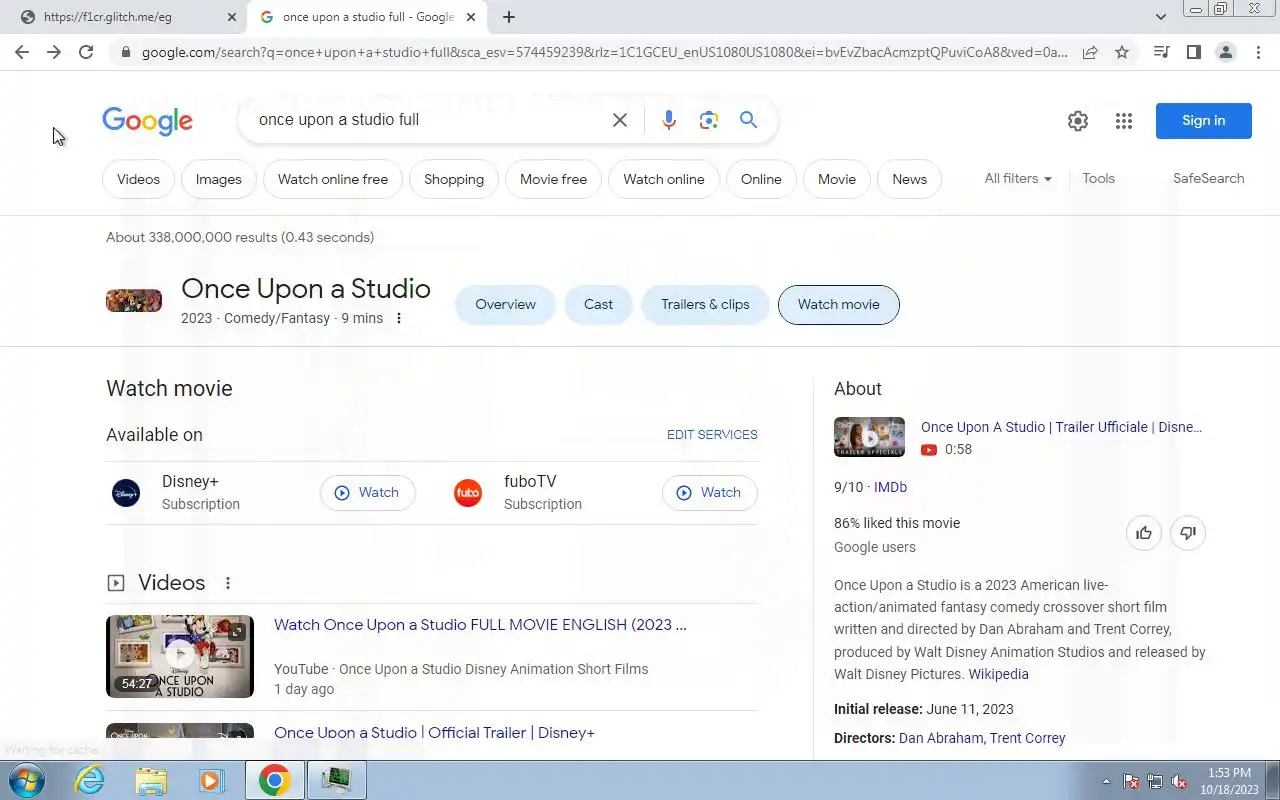The width and height of the screenshot is (1280, 800).
Task: Open Chrome's three-dot menu
Action: click(x=1258, y=52)
